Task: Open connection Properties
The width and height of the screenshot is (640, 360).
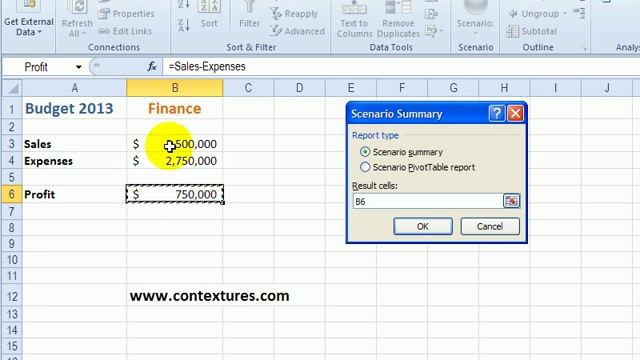Action: coord(127,13)
